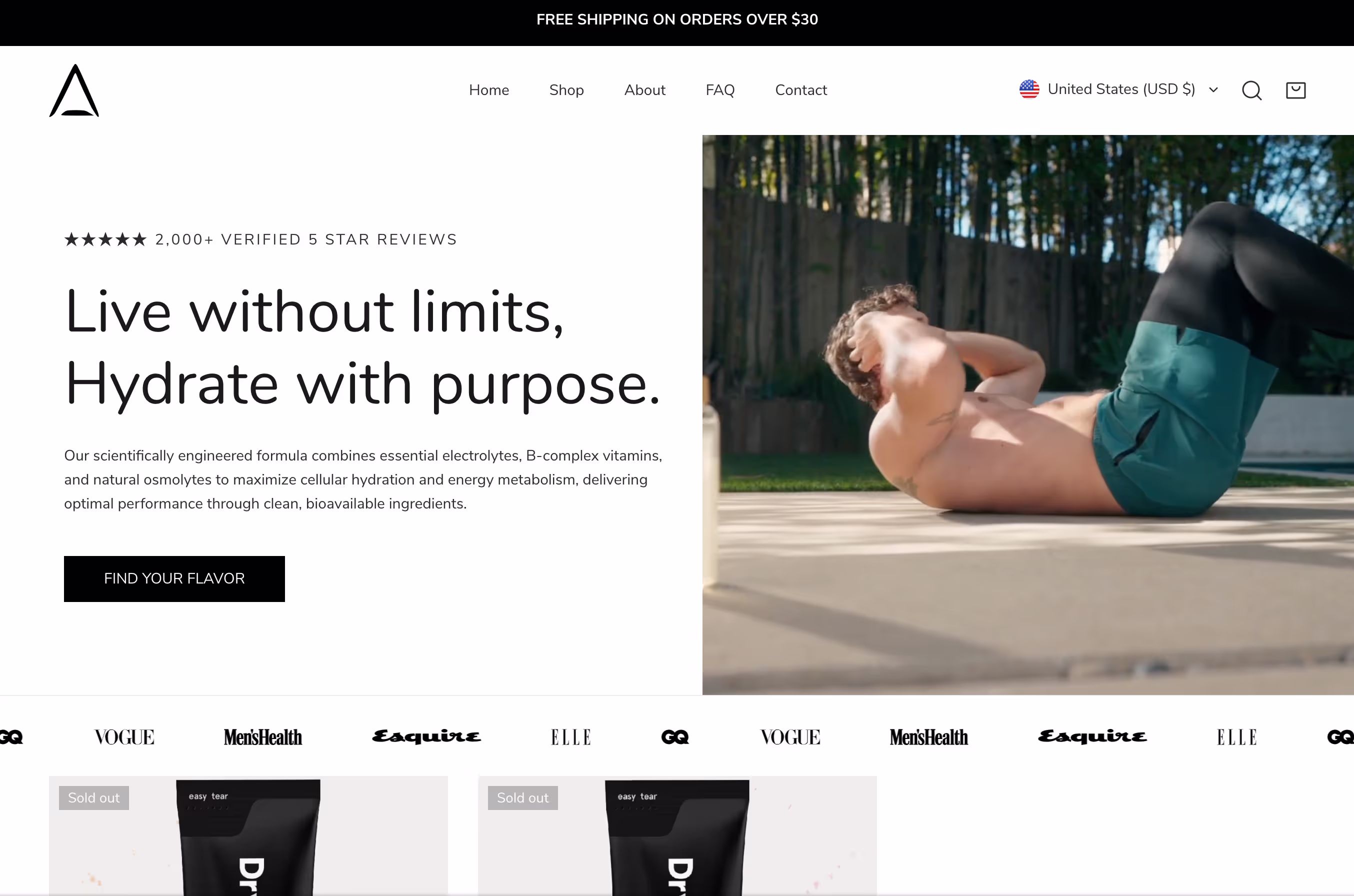
Task: Click the workout hero video
Action: point(1028,415)
